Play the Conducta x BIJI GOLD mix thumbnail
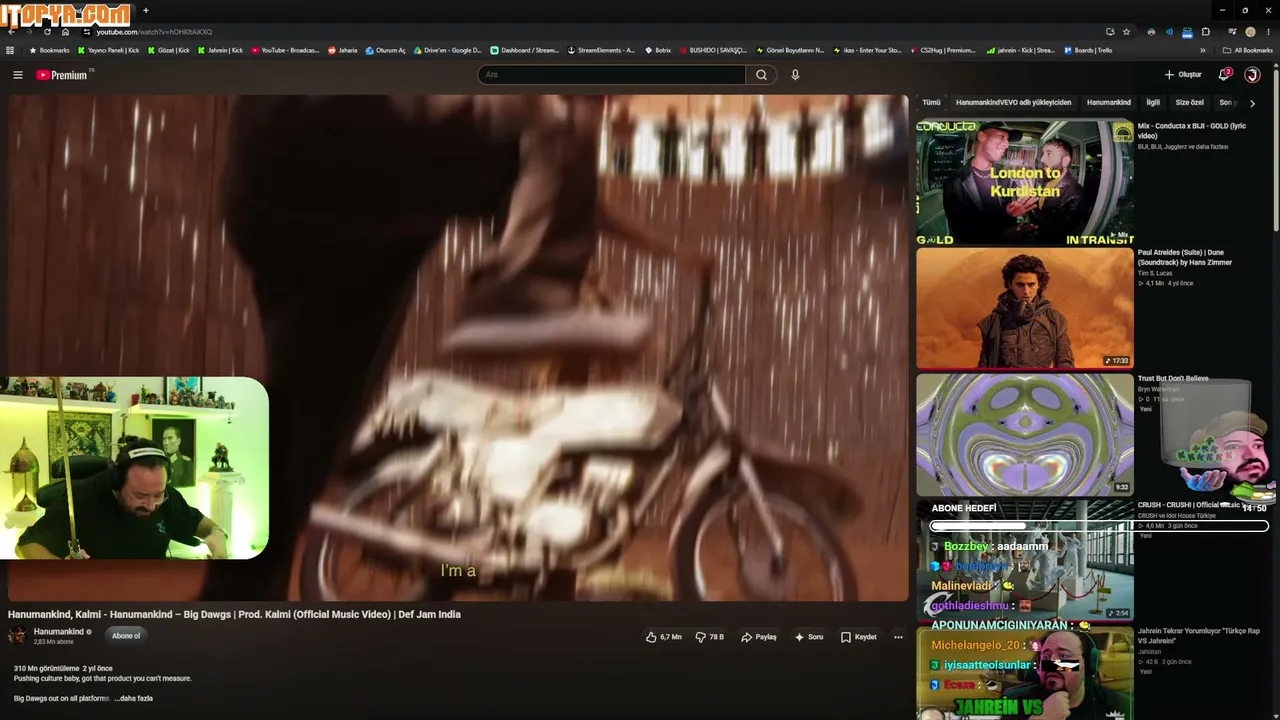The height and width of the screenshot is (720, 1280). click(1025, 183)
